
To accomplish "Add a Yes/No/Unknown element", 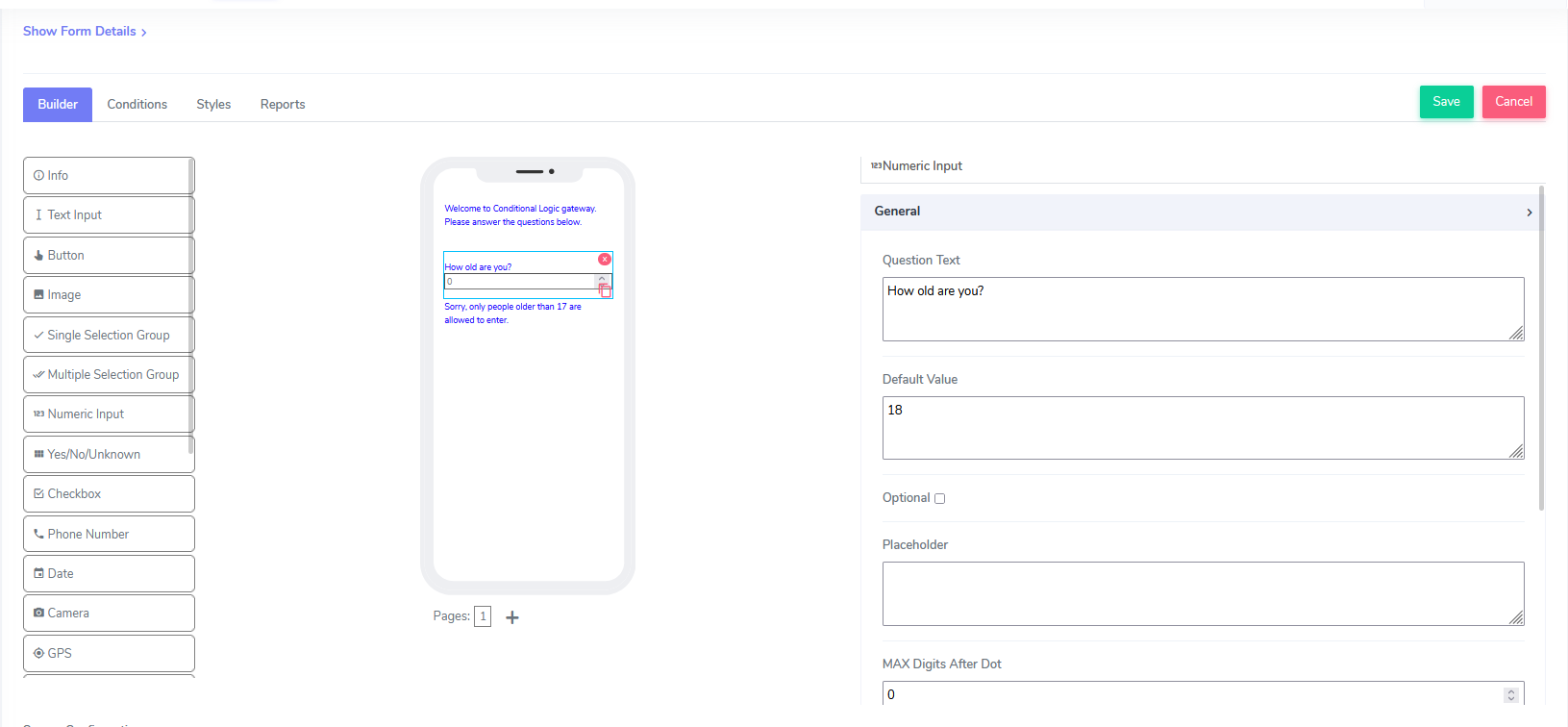I will pos(109,454).
